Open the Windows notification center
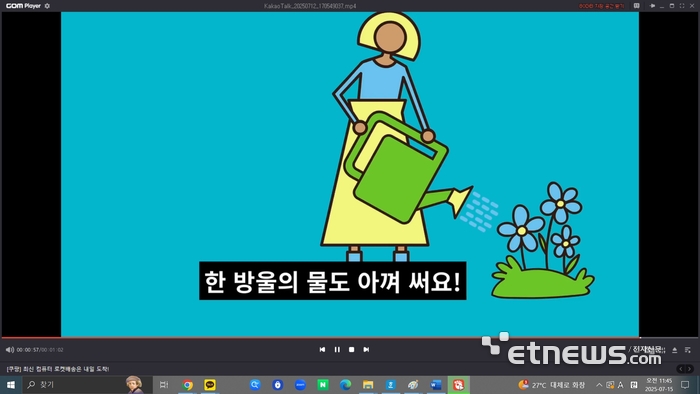The height and width of the screenshot is (394, 700). (685, 385)
